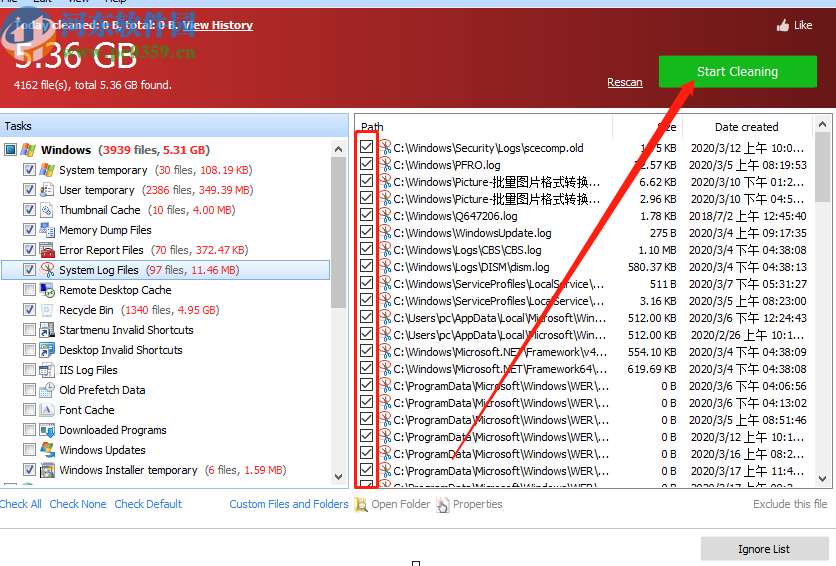Uncheck the dism.log file checkbox

(366, 266)
